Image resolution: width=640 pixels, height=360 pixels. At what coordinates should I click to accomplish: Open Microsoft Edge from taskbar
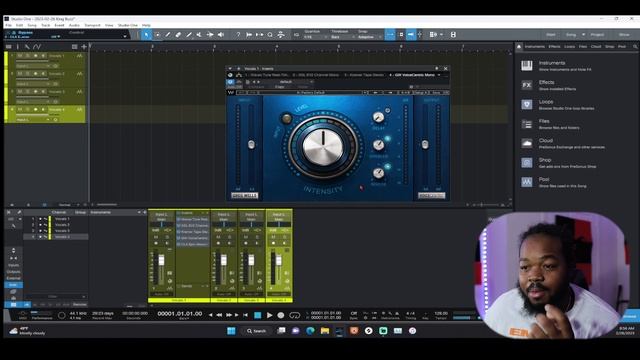310,331
